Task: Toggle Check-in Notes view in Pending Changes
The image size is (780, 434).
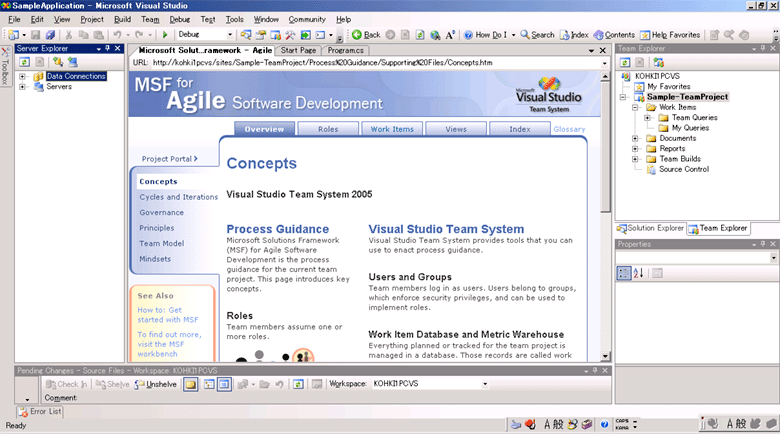Action: coord(224,384)
